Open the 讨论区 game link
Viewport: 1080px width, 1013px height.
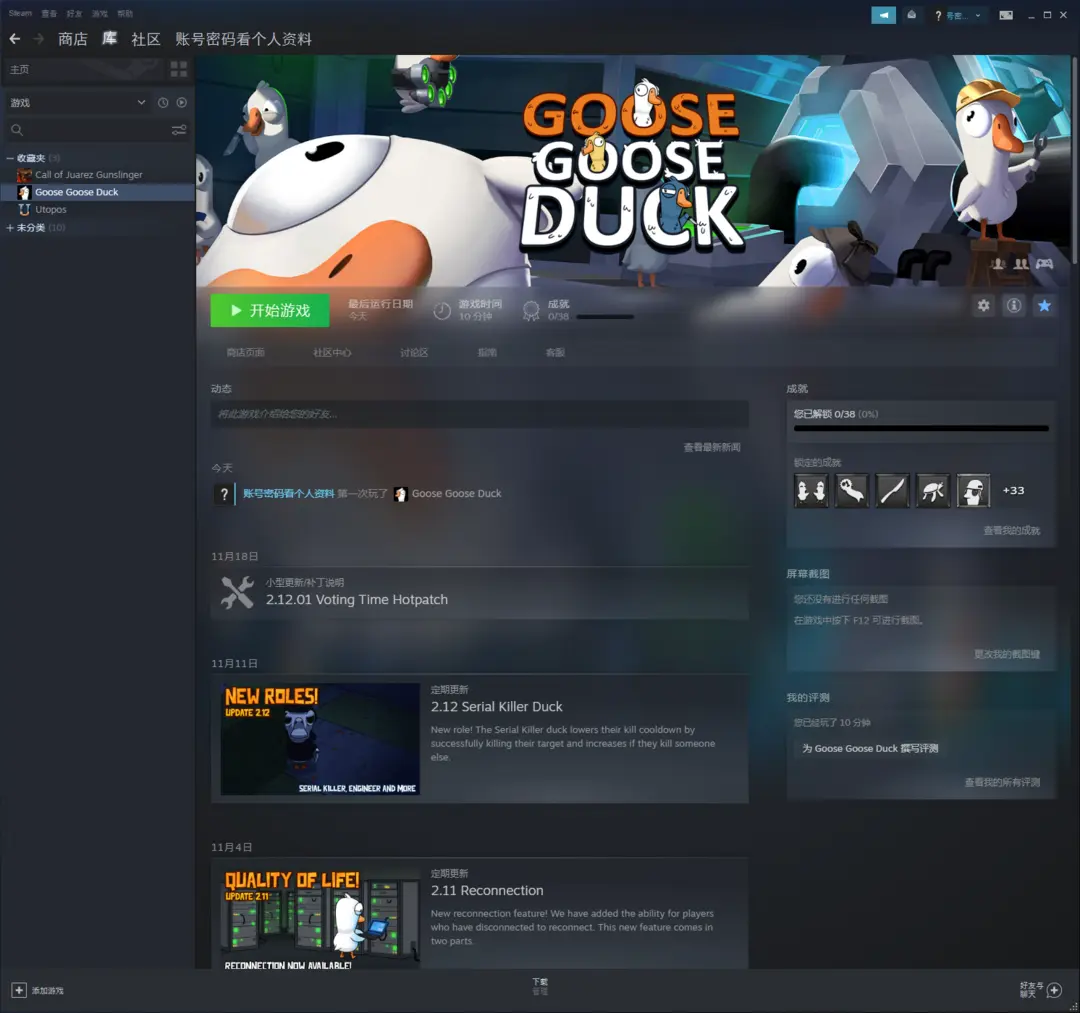[x=414, y=353]
